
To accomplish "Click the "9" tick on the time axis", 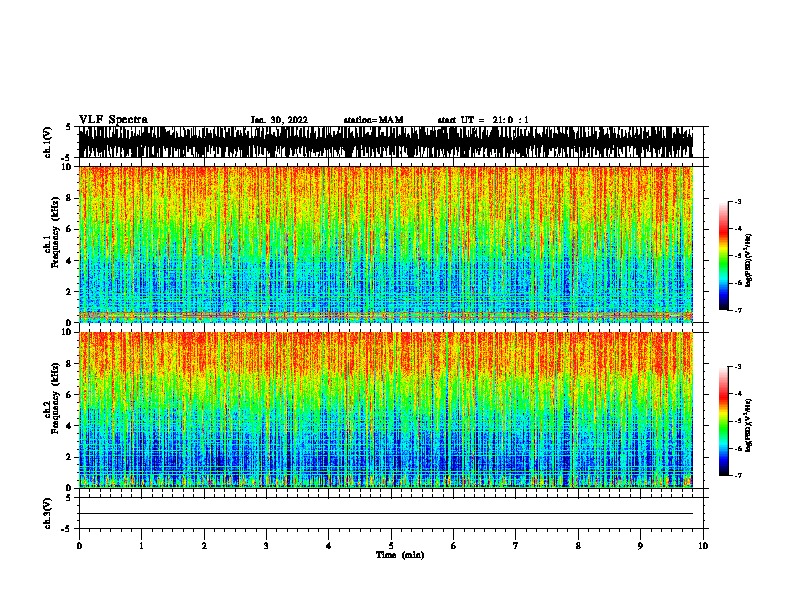I will click(640, 546).
